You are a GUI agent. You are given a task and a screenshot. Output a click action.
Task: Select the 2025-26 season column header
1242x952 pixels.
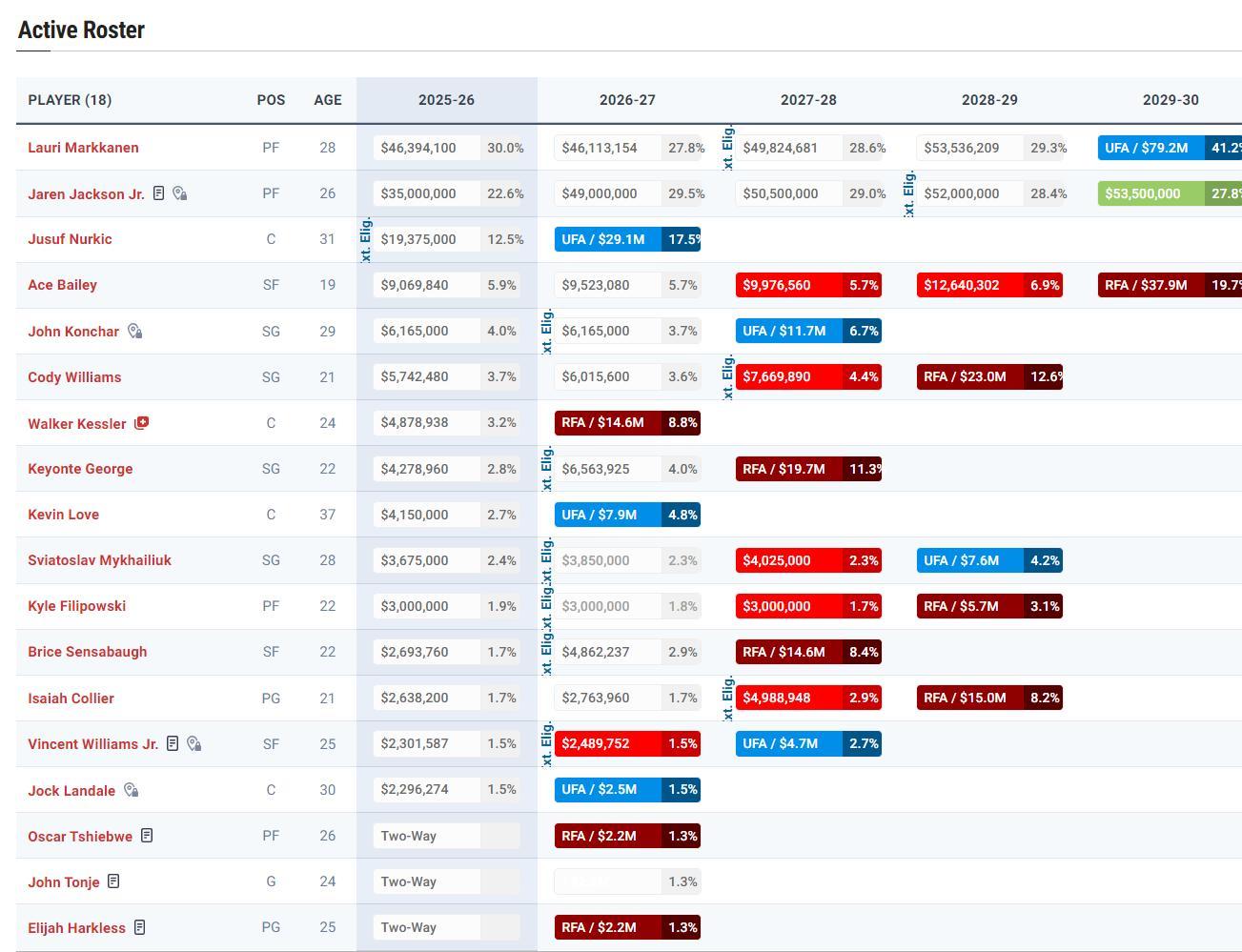click(446, 100)
